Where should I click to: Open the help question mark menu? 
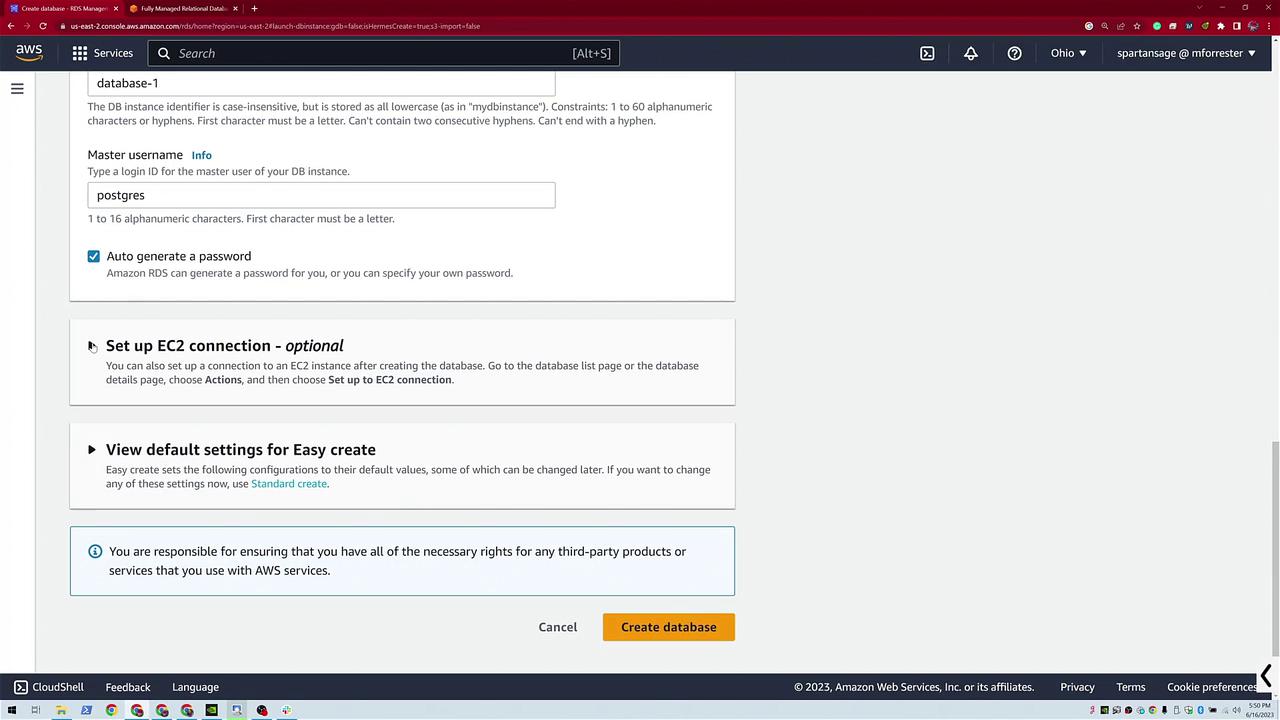[1015, 53]
